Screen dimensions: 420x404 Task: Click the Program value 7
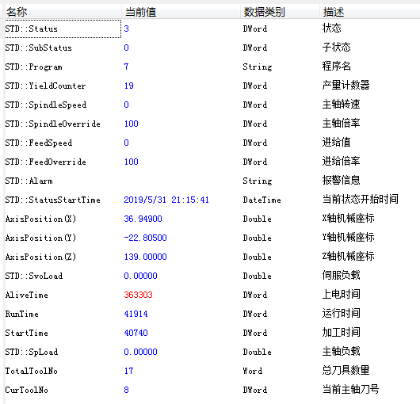click(x=126, y=67)
